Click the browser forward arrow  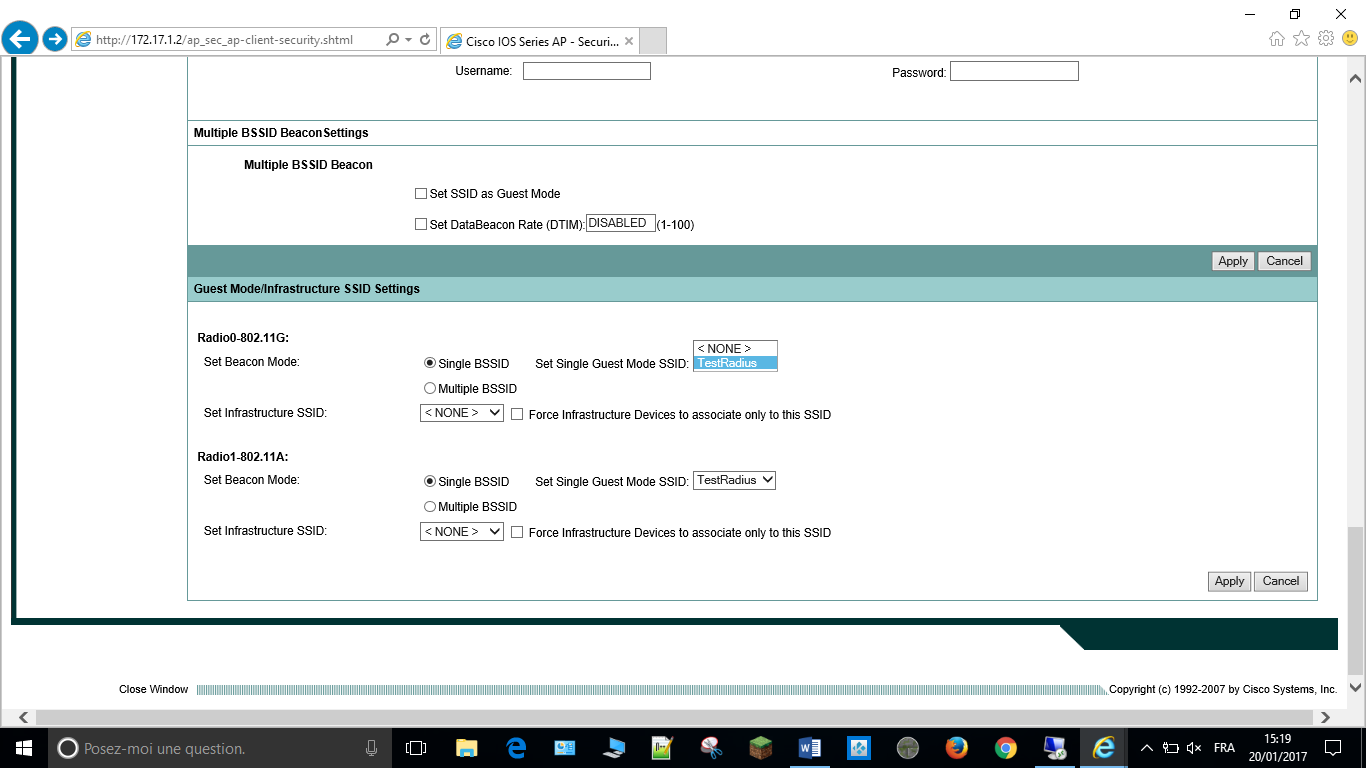(54, 39)
